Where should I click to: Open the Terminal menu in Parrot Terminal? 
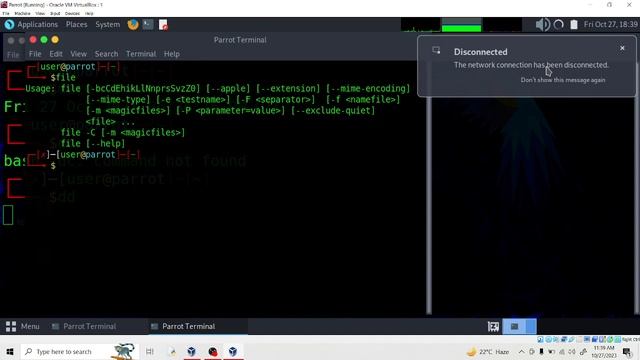click(x=141, y=54)
